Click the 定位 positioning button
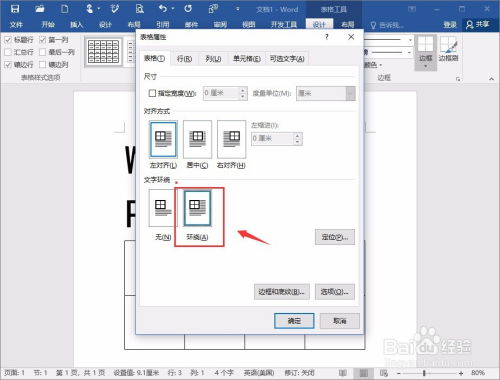 (335, 237)
